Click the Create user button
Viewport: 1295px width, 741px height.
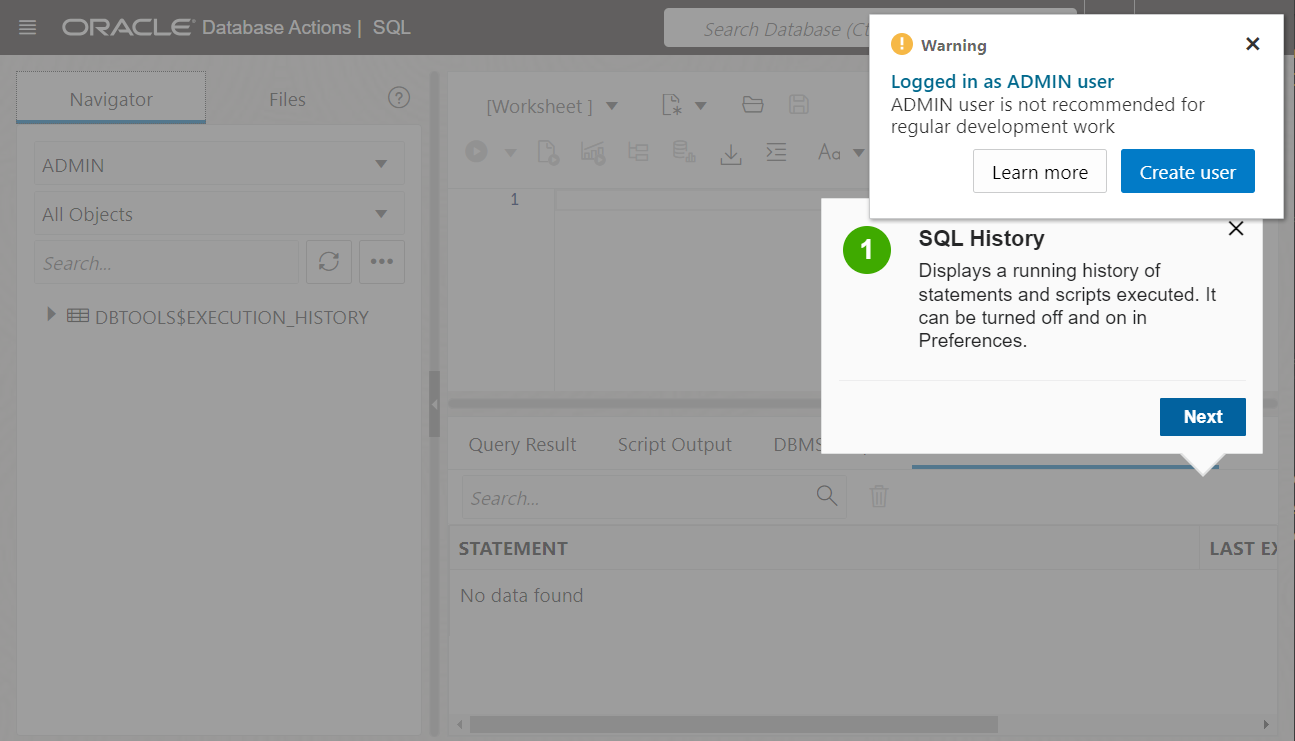[1187, 172]
